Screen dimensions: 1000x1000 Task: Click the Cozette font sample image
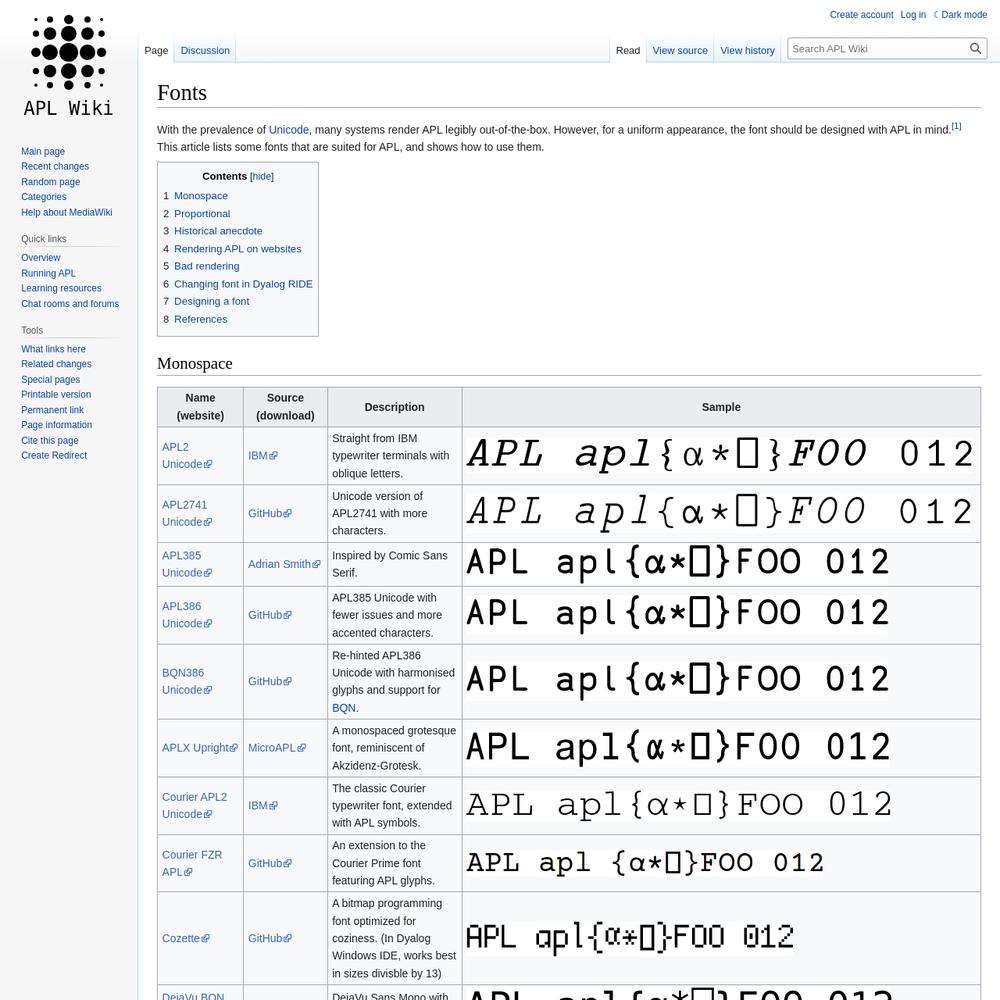(x=630, y=938)
